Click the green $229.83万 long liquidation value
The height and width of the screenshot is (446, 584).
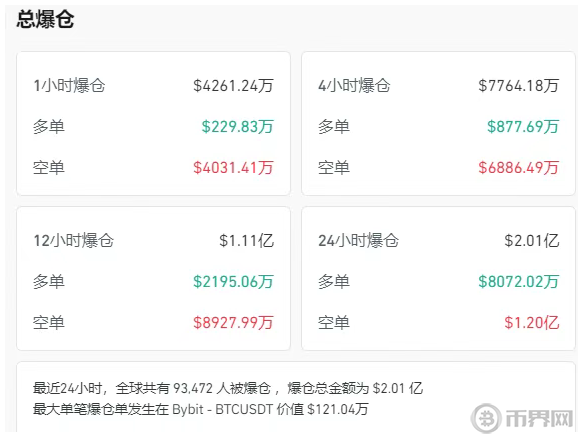coord(238,127)
